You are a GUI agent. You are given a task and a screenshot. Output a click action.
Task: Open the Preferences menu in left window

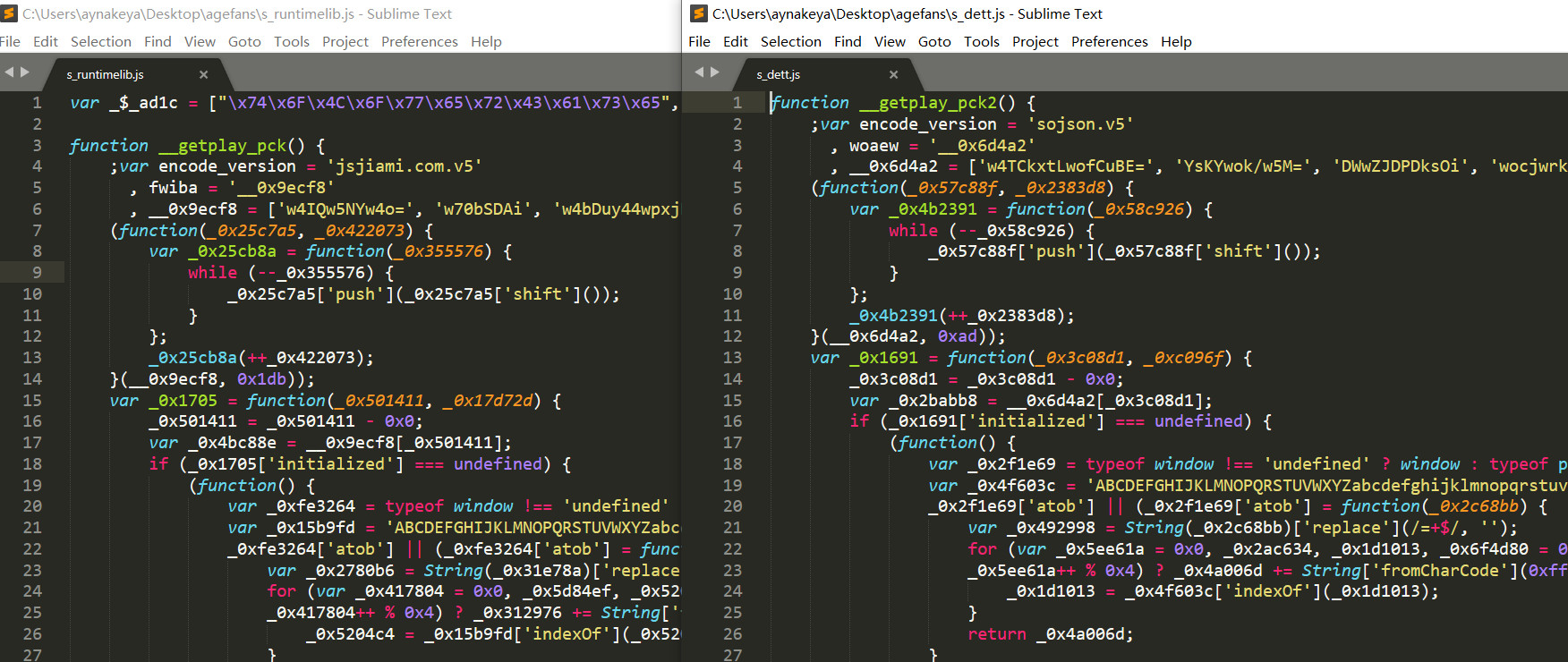[x=419, y=42]
